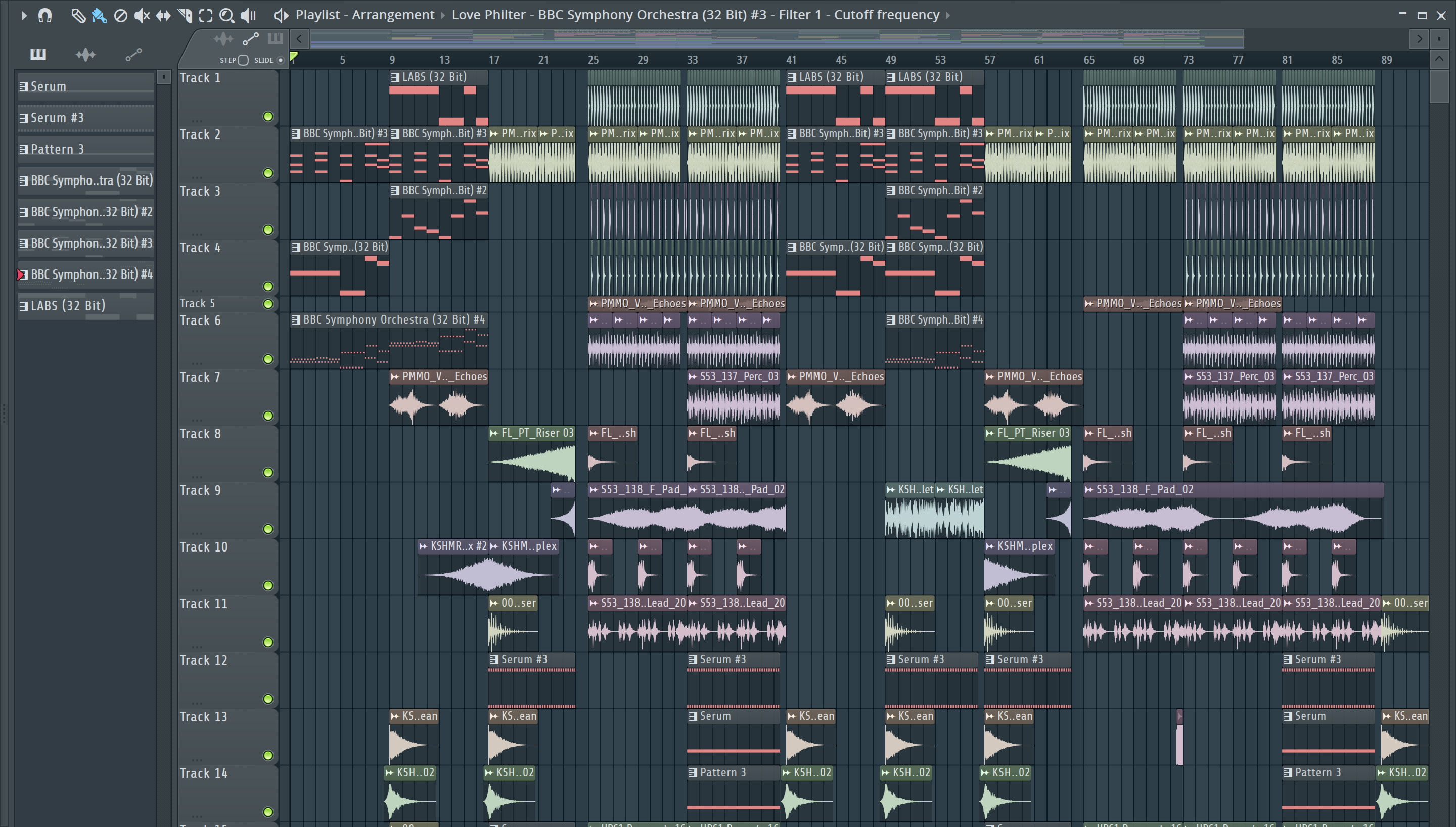1456x827 pixels.
Task: Select the Mute tool
Action: click(x=142, y=15)
